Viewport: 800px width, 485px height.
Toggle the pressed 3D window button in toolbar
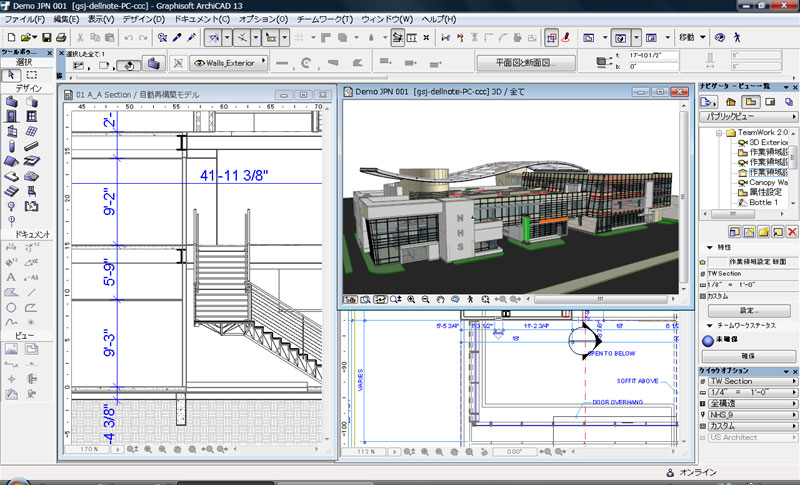(620, 38)
